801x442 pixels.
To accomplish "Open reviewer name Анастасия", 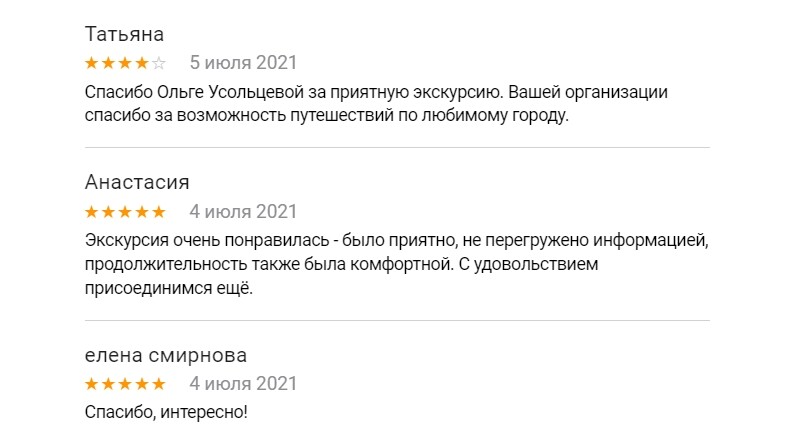I will [x=137, y=183].
